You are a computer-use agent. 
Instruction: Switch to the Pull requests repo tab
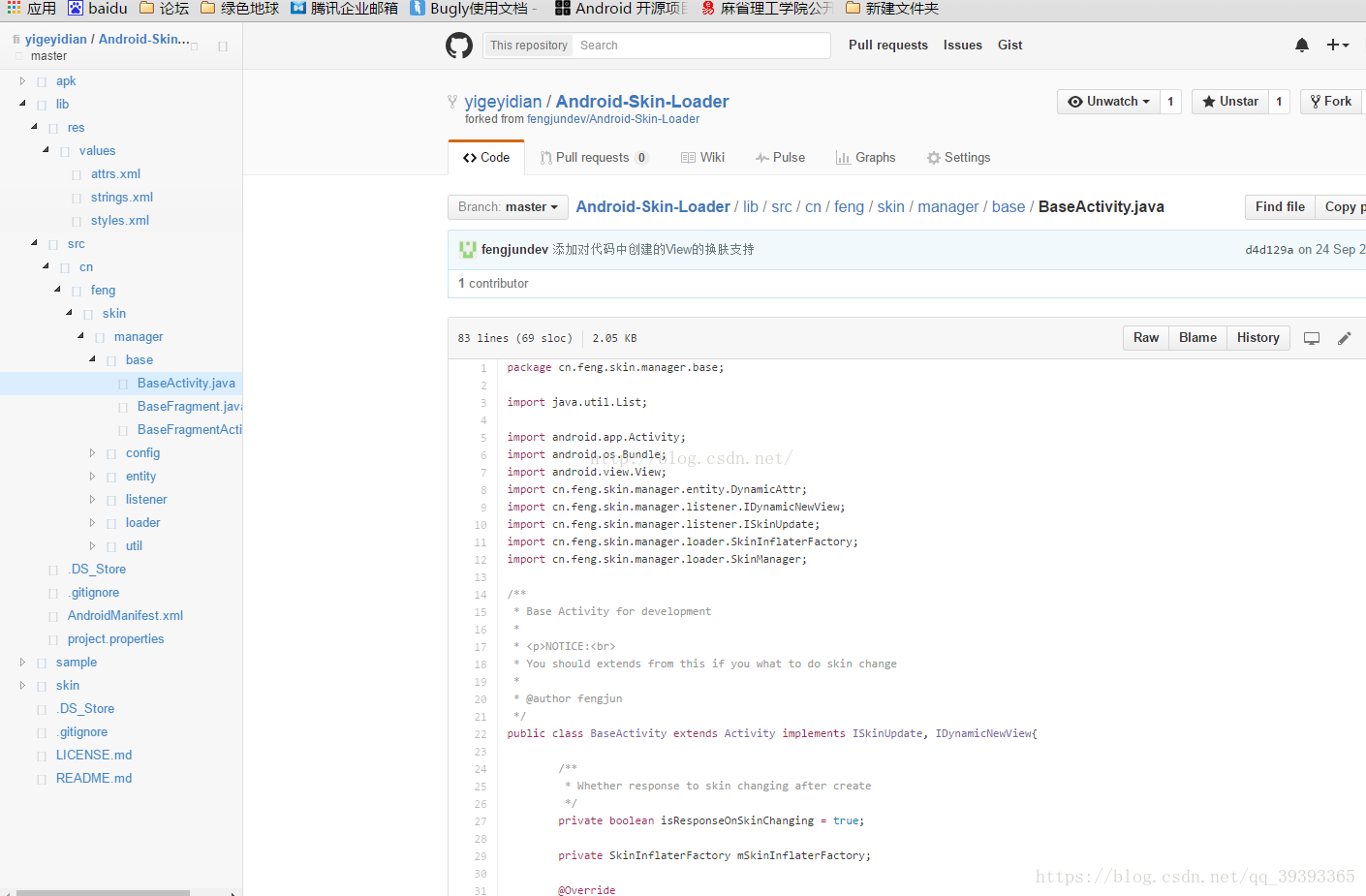[x=594, y=158]
